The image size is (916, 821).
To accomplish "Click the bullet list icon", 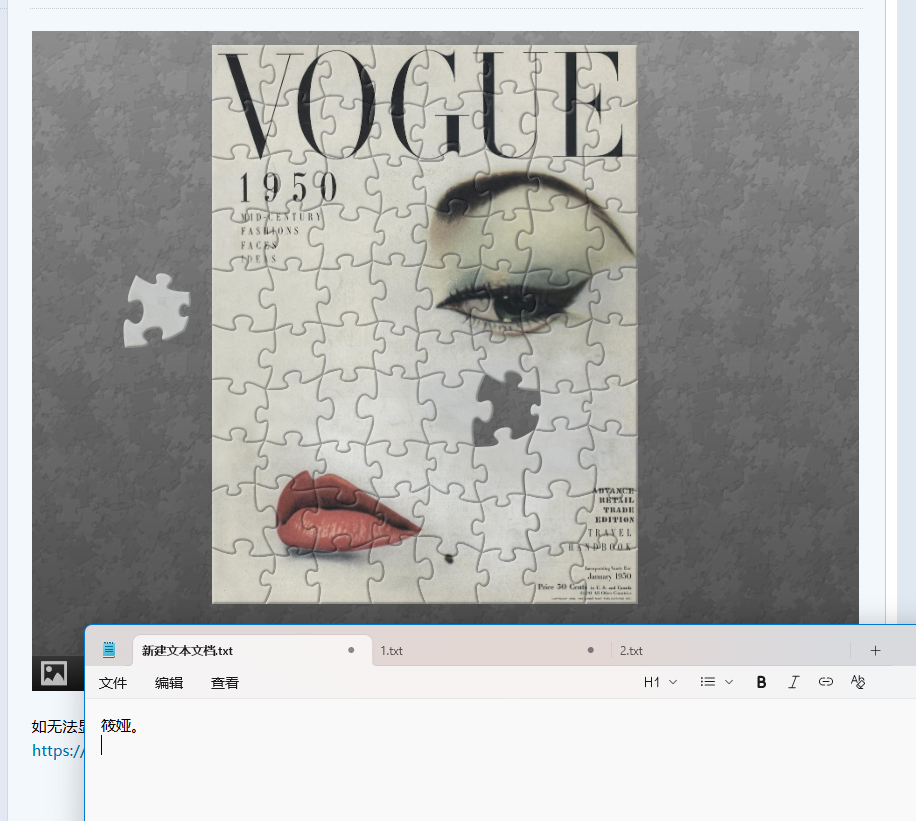I will click(x=707, y=682).
